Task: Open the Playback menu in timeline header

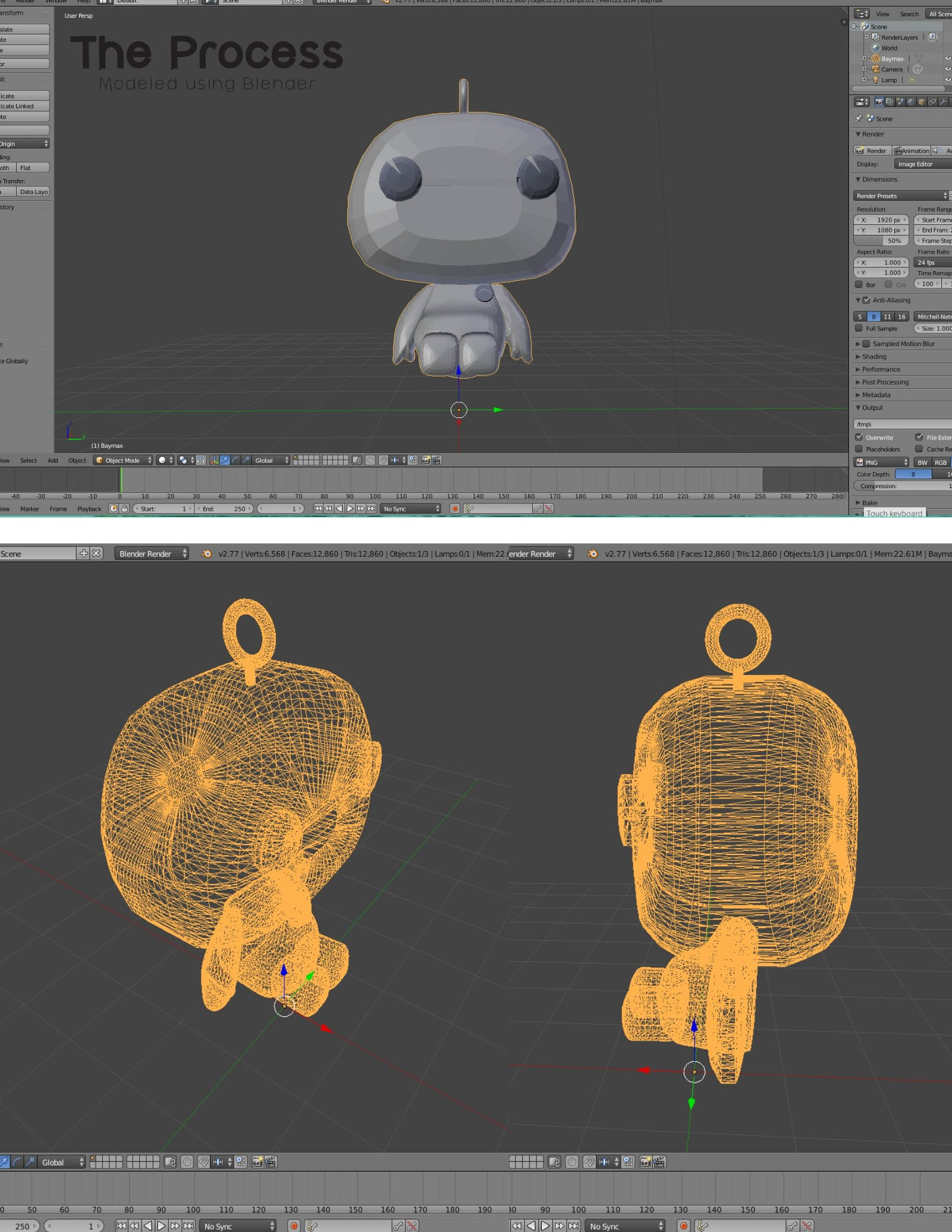Action: [89, 509]
